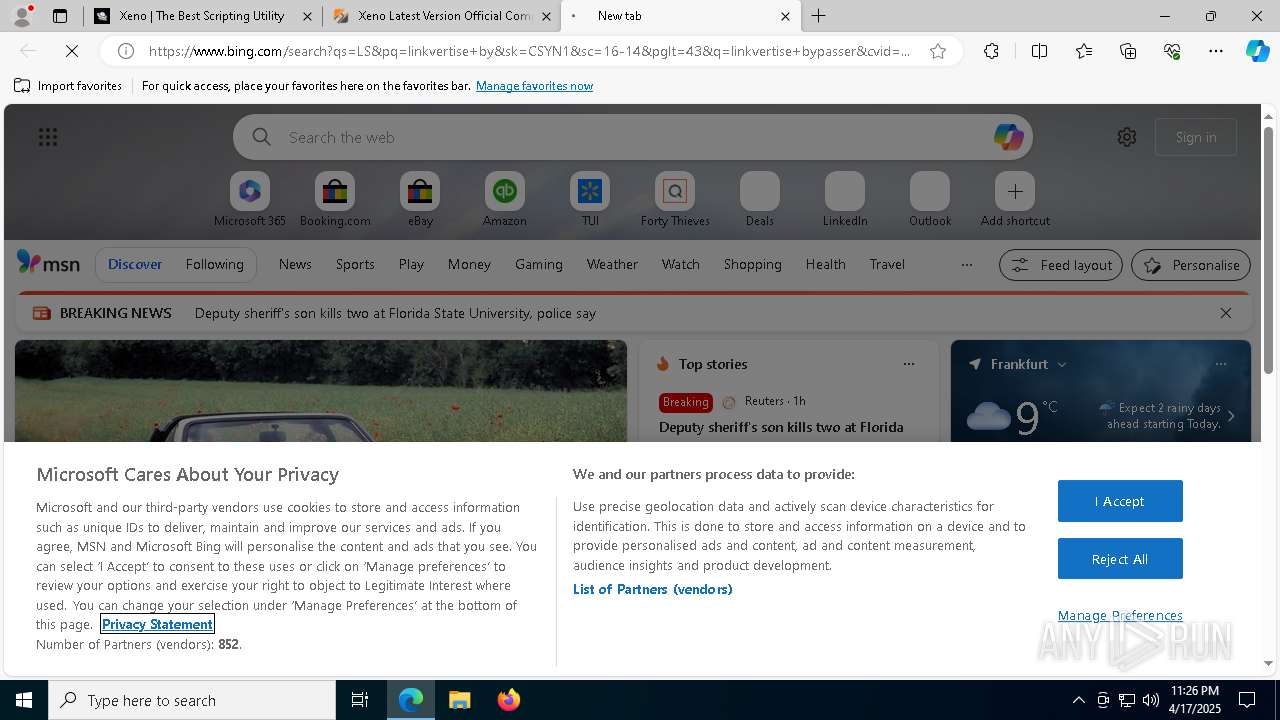
Task: Open the eBay shortcut
Action: tap(420, 200)
